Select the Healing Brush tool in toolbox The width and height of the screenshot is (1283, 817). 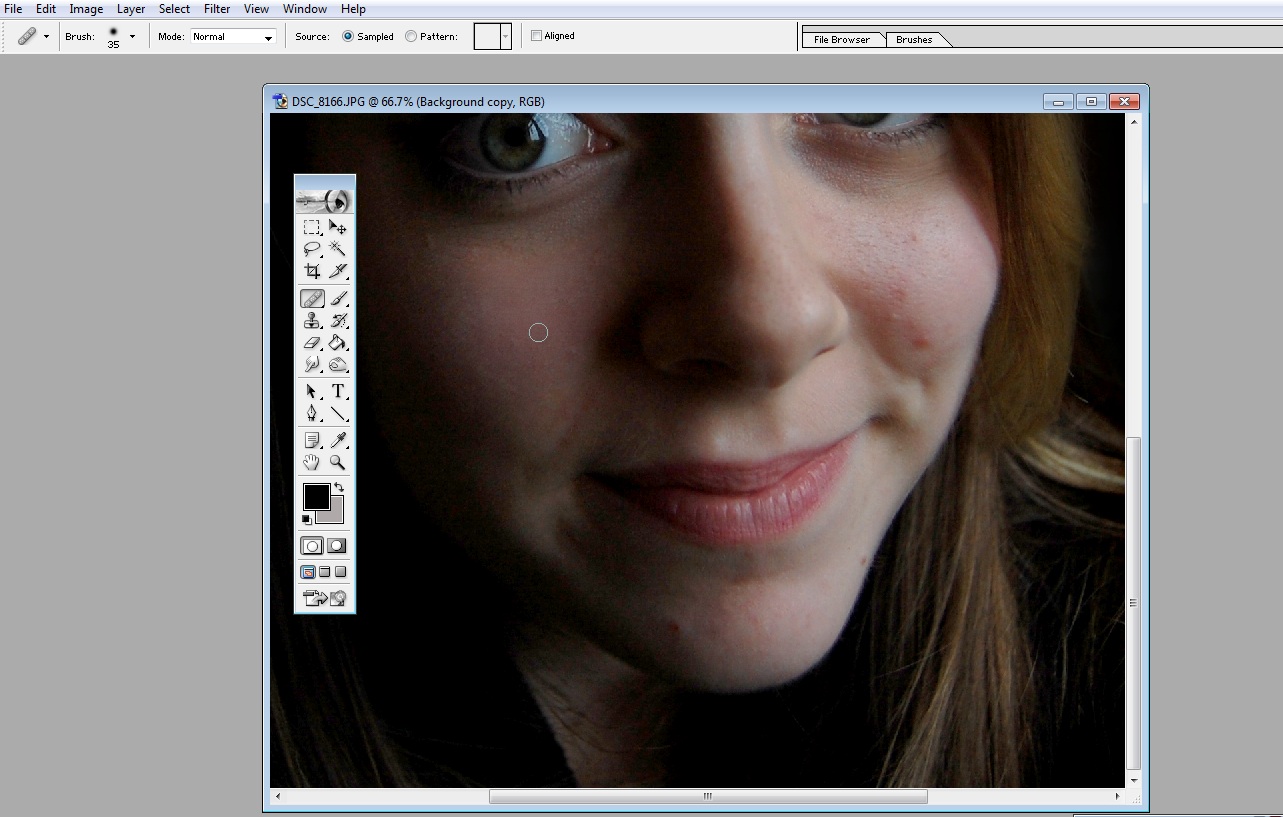click(x=312, y=299)
